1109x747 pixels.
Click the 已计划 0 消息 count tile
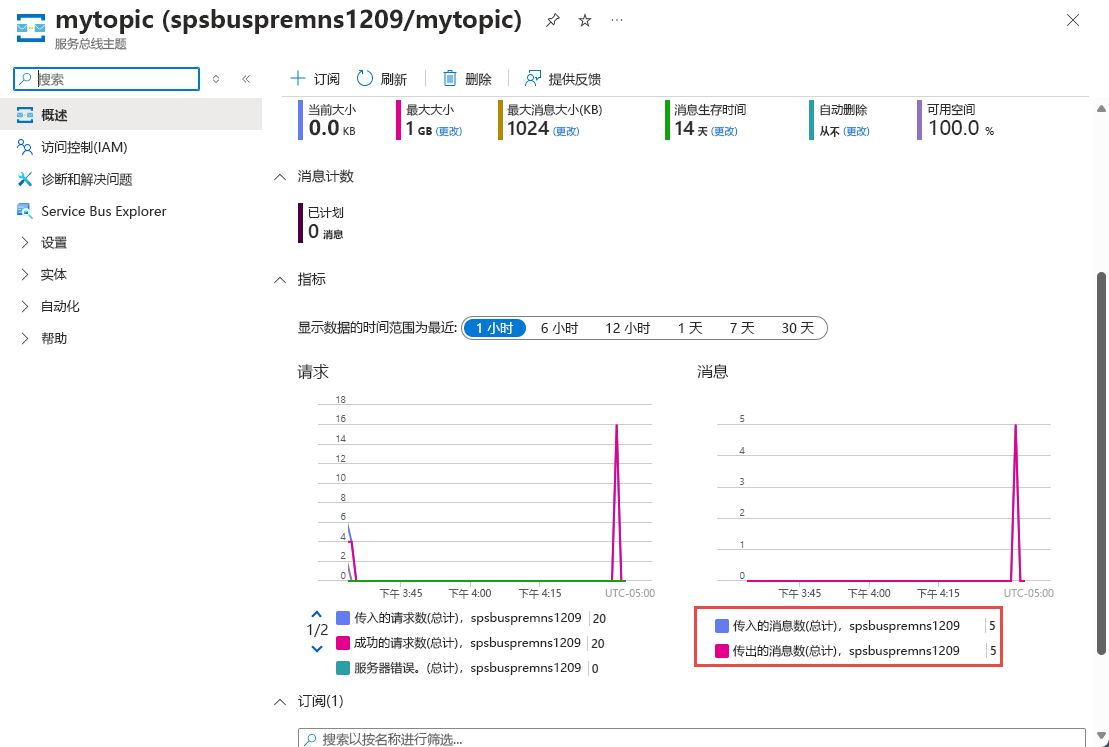point(323,223)
